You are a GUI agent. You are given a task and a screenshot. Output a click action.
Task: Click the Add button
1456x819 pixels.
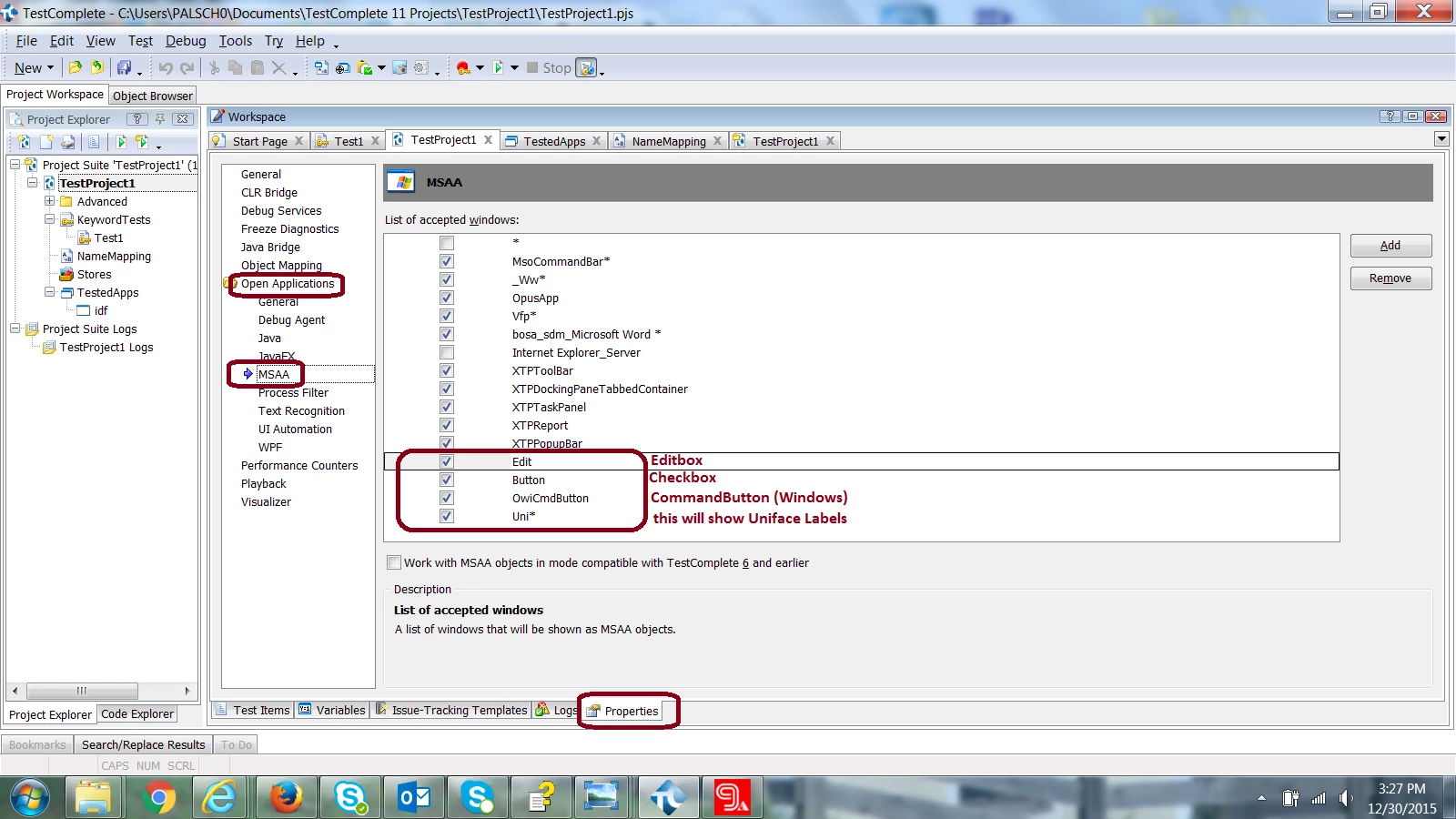(1390, 246)
